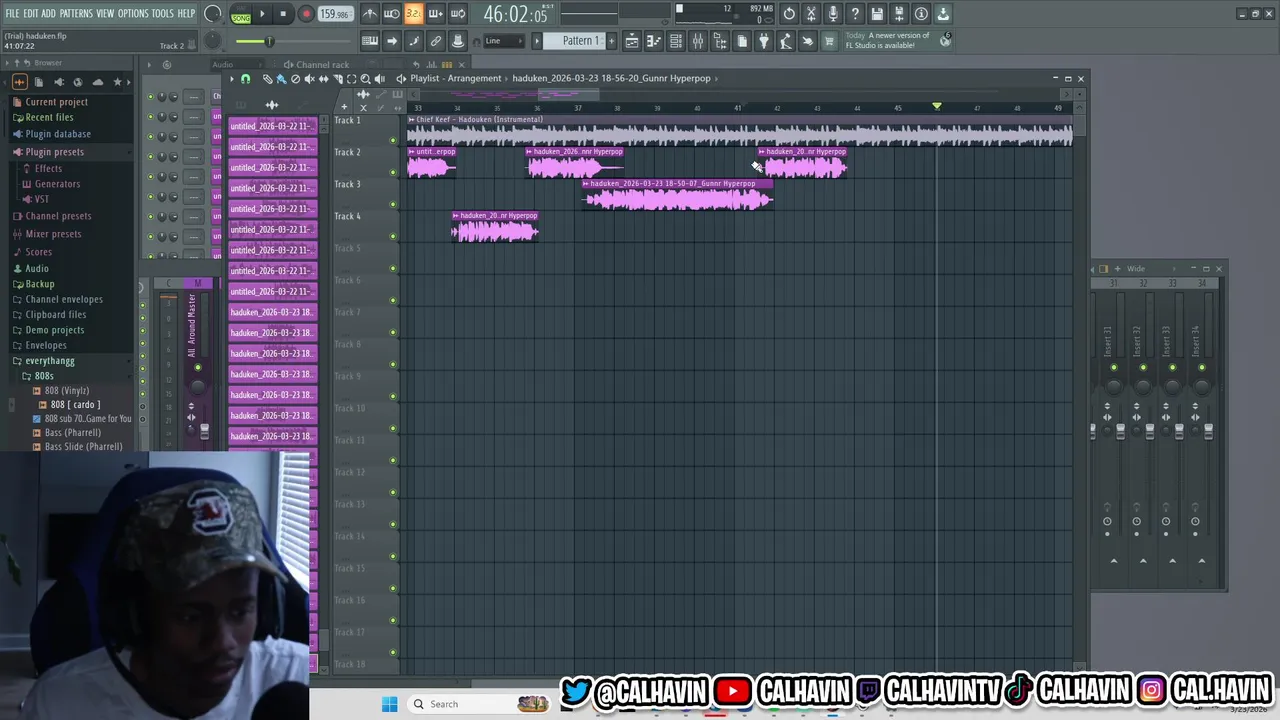The image size is (1280, 720).
Task: Click the breadcrumb arrow after Gunnr Hyperpop
Action: point(718,78)
